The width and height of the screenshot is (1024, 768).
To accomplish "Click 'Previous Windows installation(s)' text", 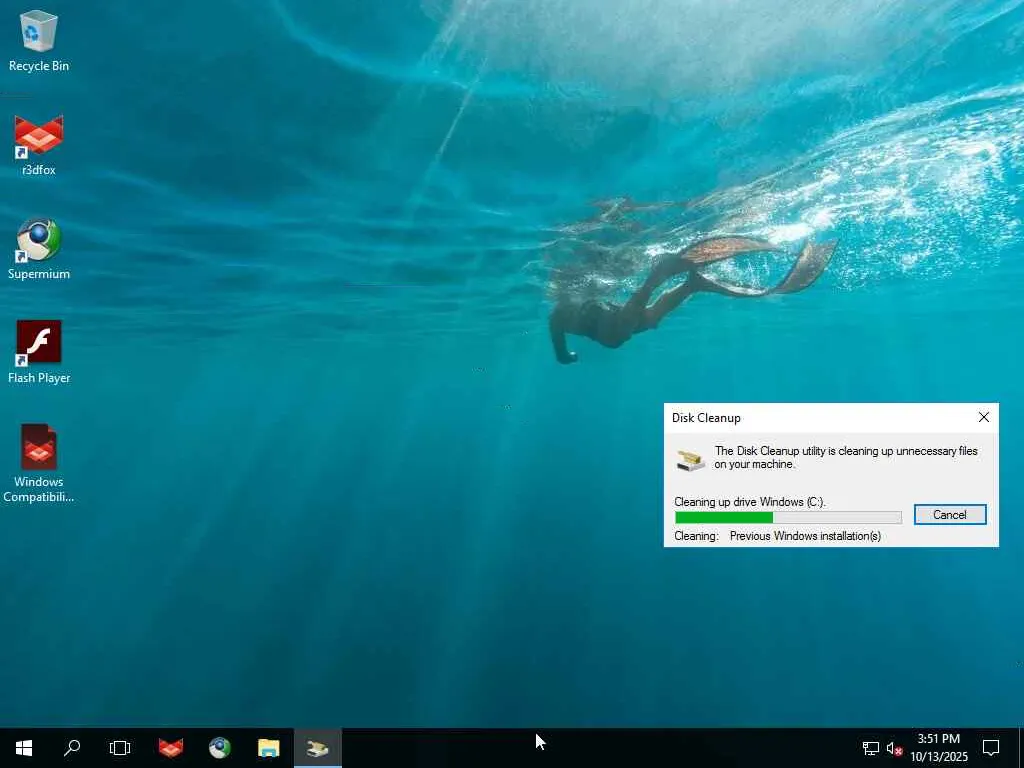I will tap(805, 536).
